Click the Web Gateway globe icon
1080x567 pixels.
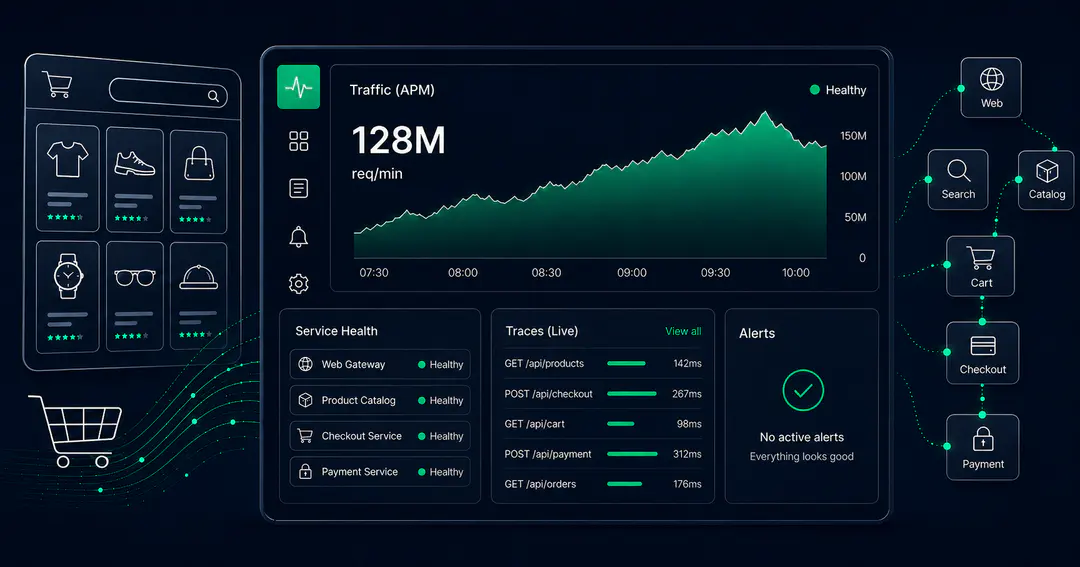(x=305, y=364)
